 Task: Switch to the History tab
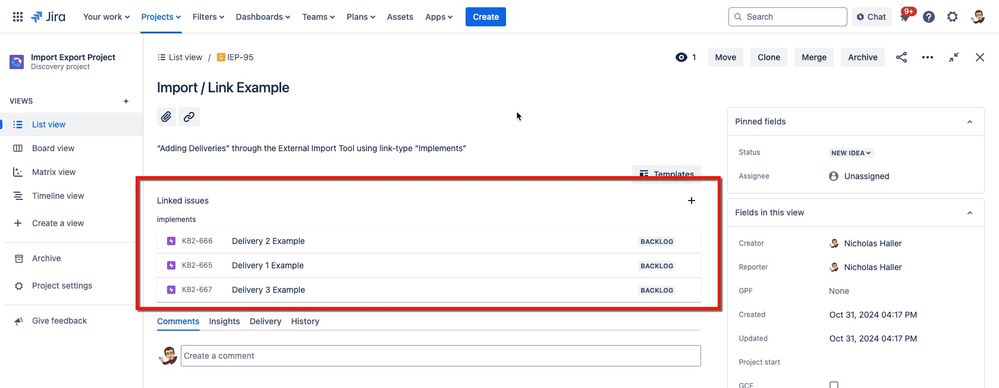[x=305, y=322]
